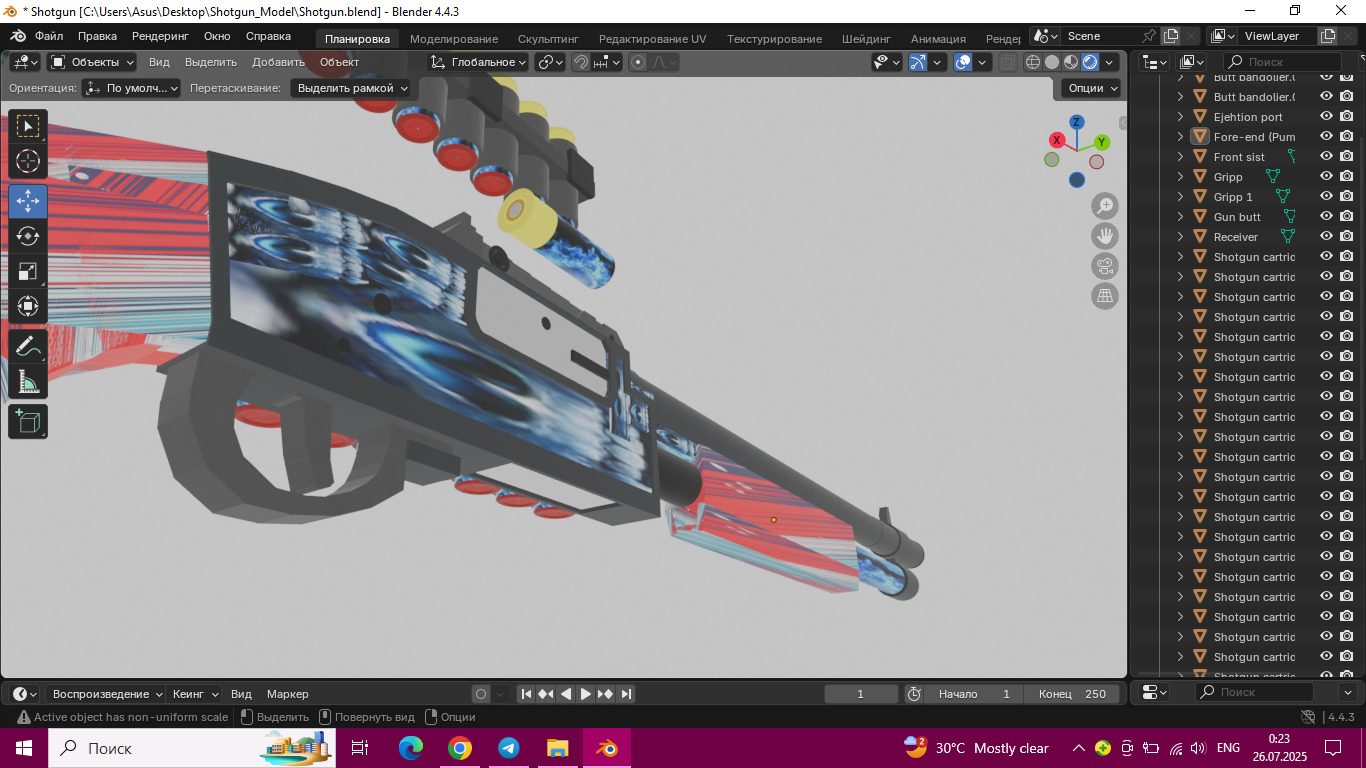Click the Blender logo menu icon
The image size is (1366, 768).
pyautogui.click(x=18, y=36)
